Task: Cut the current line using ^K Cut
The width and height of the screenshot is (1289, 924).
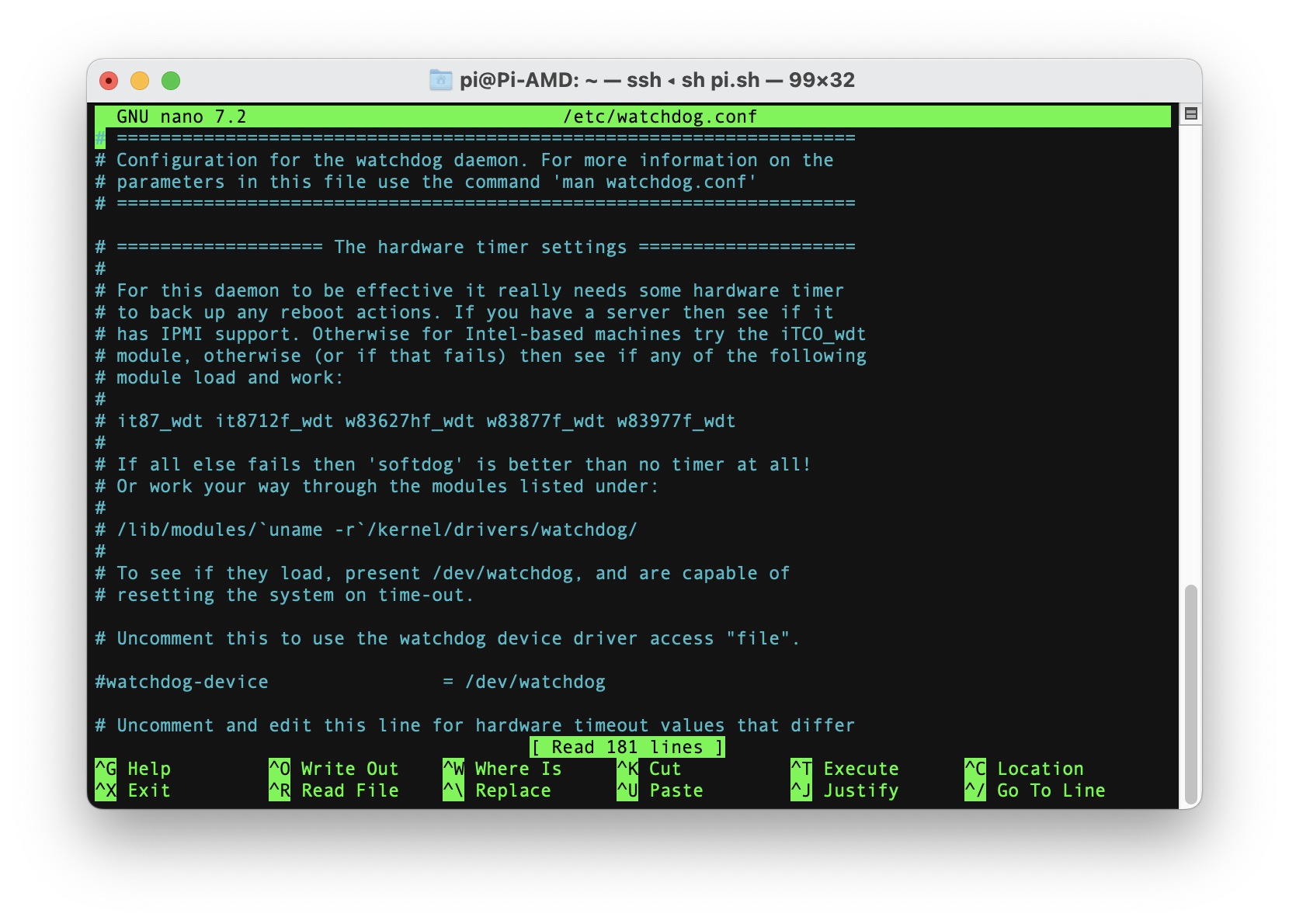Action: click(x=652, y=769)
